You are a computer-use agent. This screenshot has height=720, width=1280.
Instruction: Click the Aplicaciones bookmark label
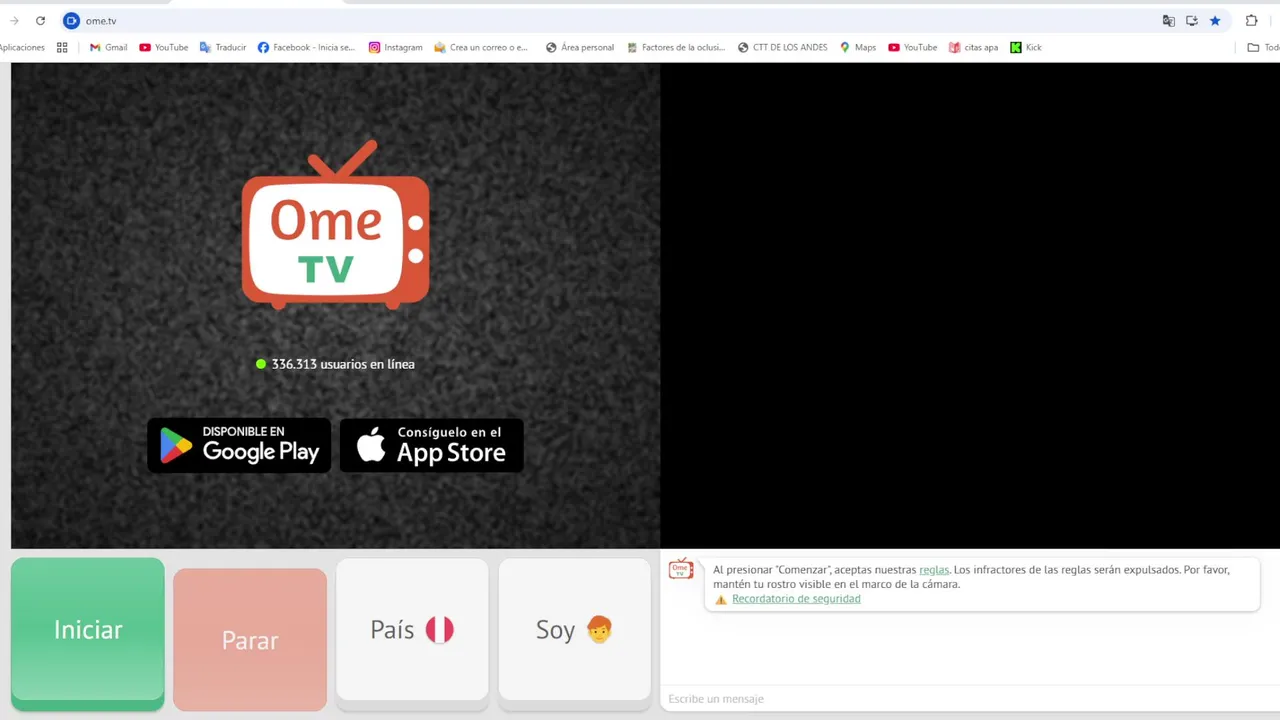22,47
